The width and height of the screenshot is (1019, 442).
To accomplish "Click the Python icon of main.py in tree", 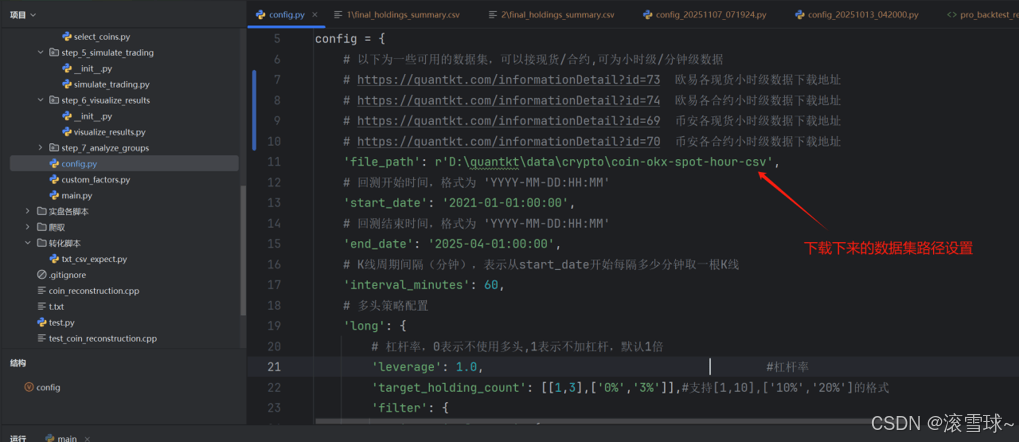I will point(54,196).
